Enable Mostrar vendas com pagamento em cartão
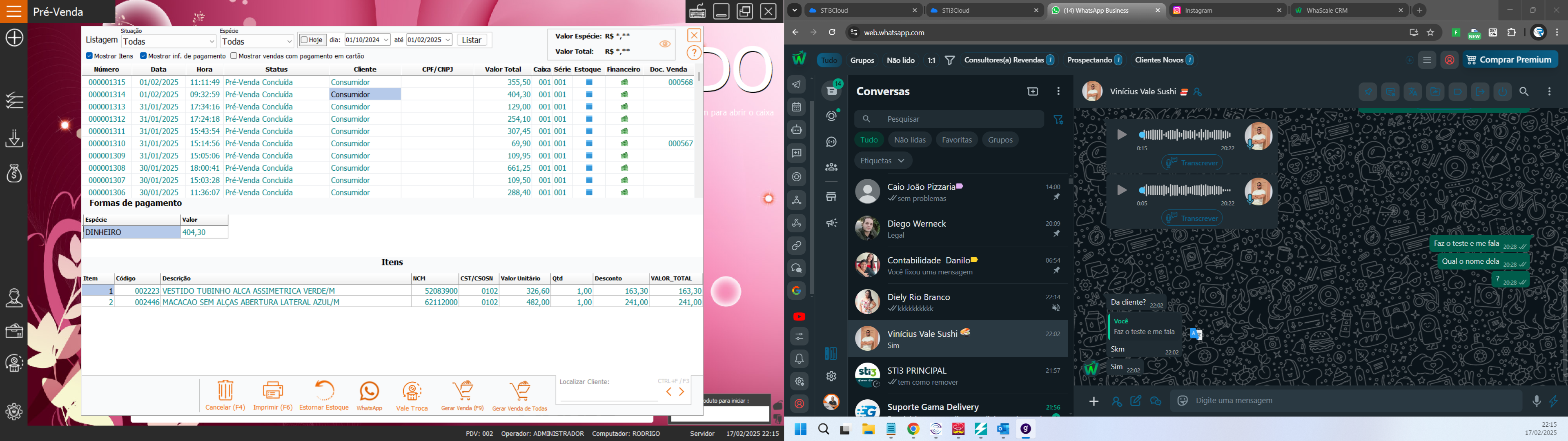1568x441 pixels. [234, 56]
